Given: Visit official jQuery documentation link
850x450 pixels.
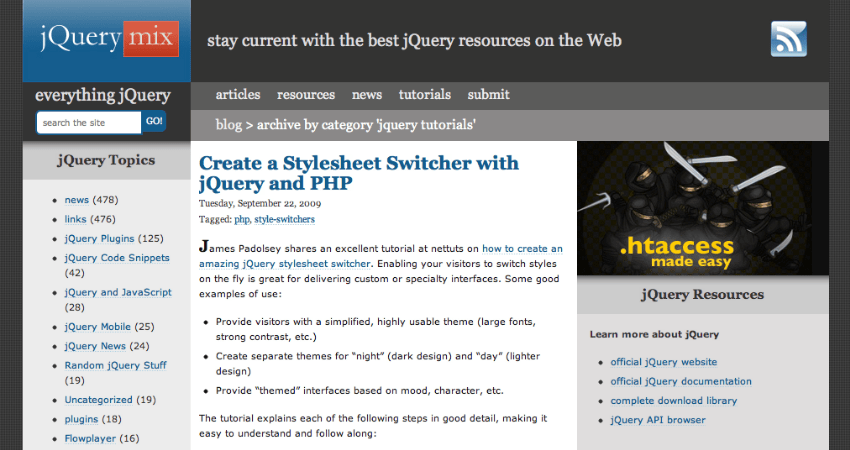Looking at the screenshot, I should tap(681, 381).
